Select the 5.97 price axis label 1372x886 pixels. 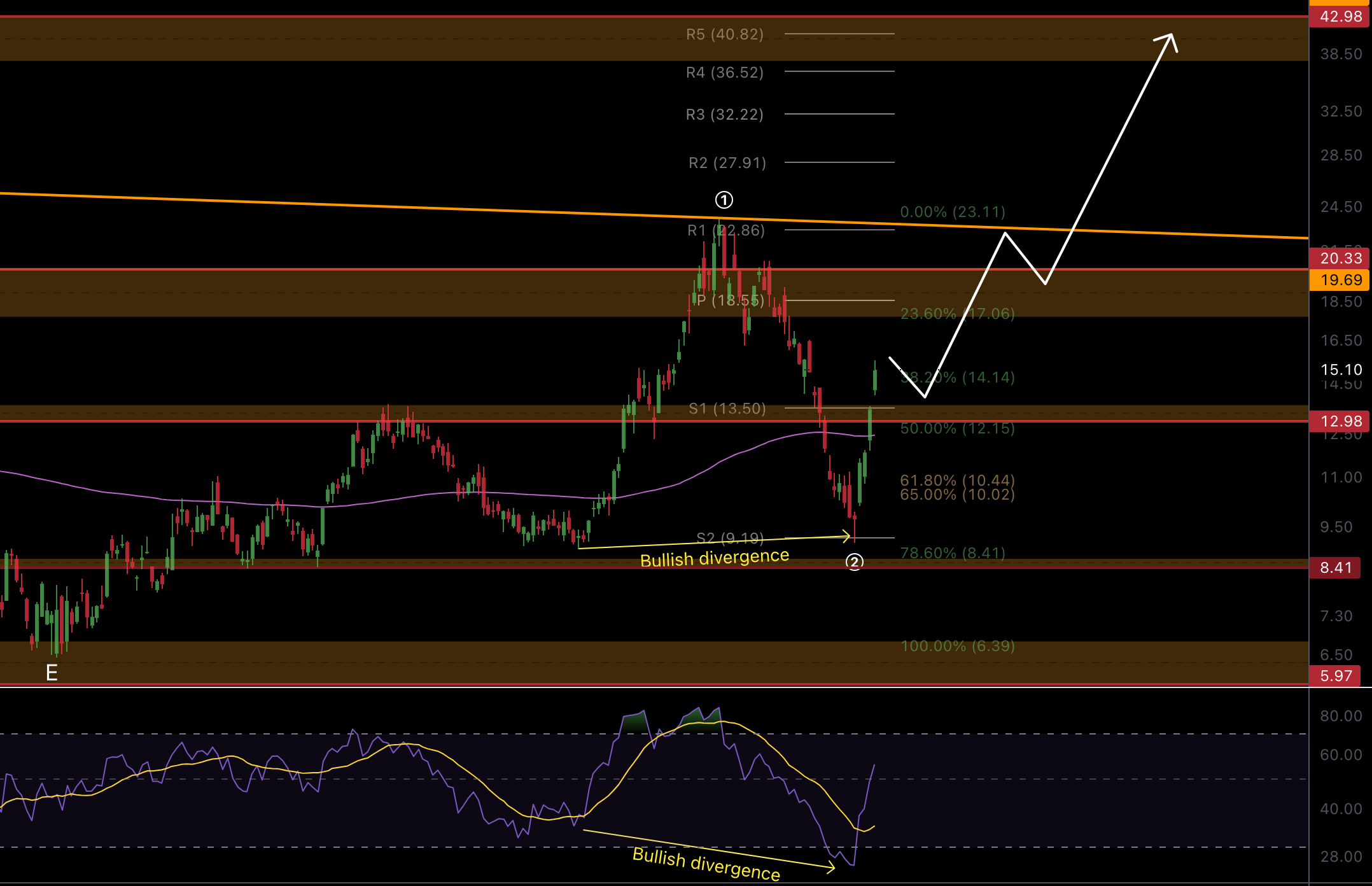pyautogui.click(x=1335, y=676)
